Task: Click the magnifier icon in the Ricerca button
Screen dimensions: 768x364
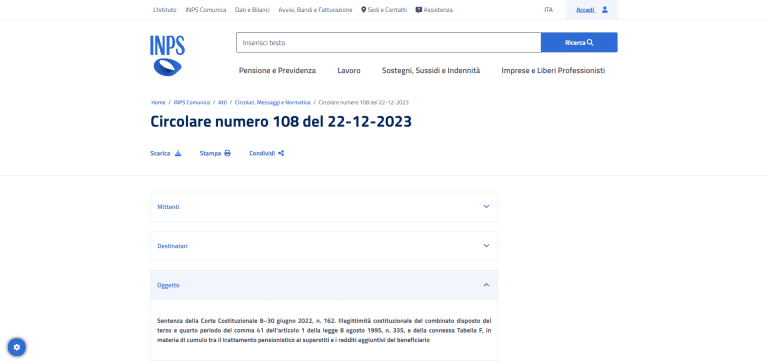Action: coord(590,43)
